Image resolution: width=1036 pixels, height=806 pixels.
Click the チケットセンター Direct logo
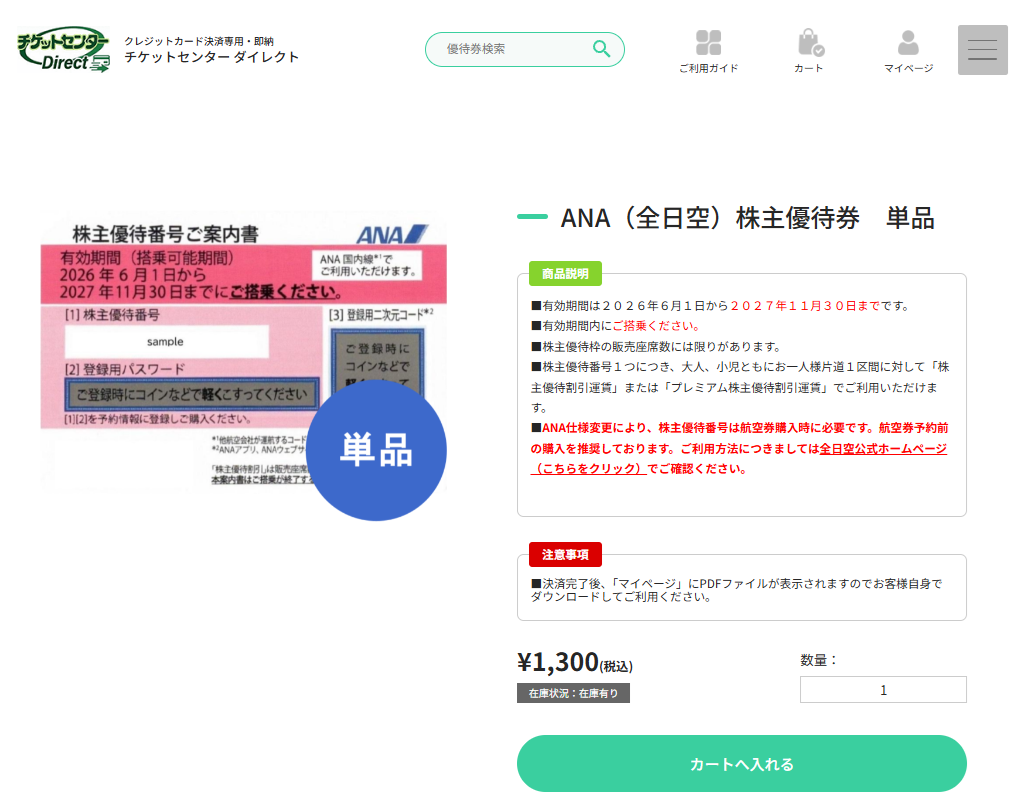coord(63,50)
